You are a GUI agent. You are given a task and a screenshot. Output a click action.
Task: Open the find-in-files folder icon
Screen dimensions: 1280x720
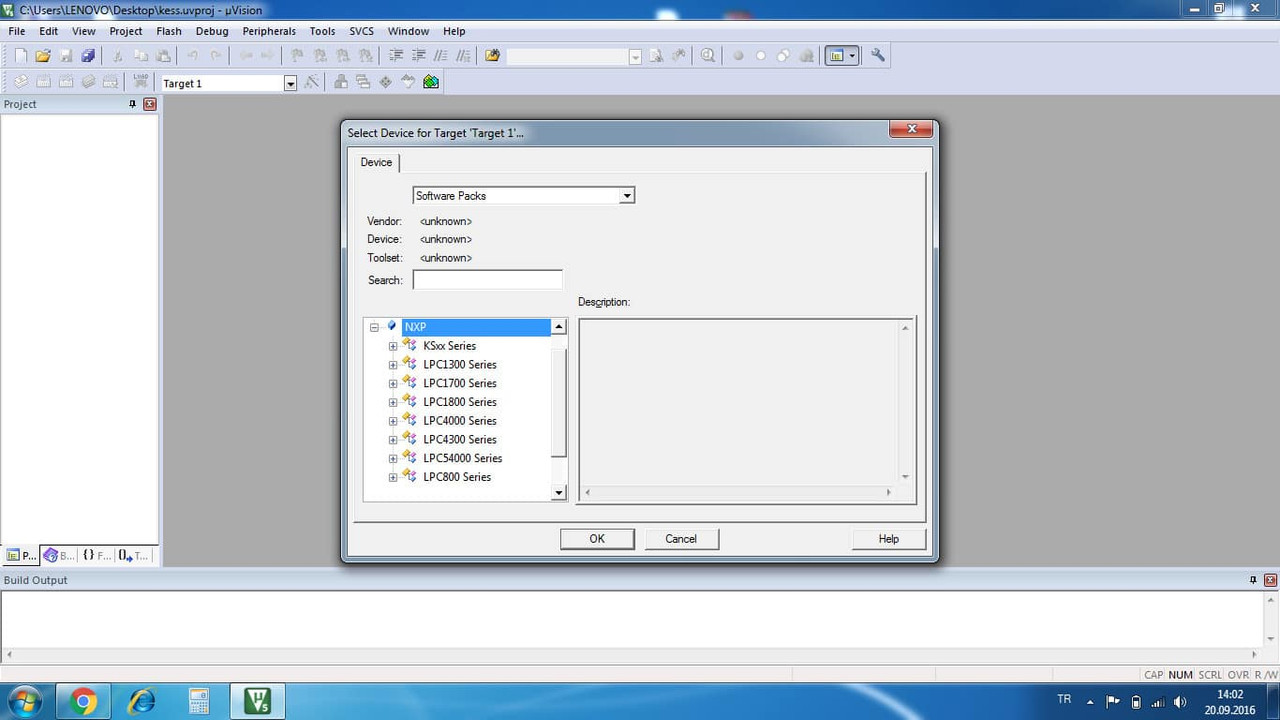(x=492, y=56)
